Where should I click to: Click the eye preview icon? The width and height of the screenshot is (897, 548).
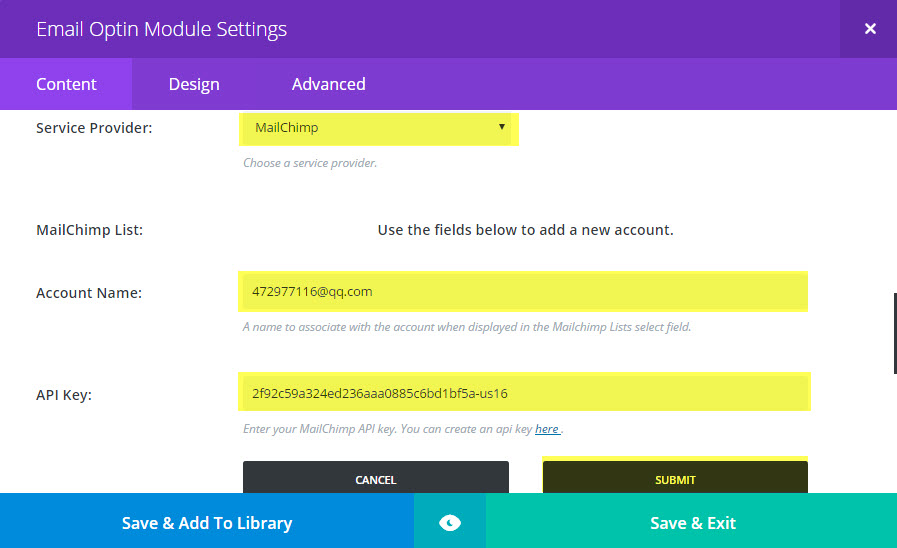(450, 523)
